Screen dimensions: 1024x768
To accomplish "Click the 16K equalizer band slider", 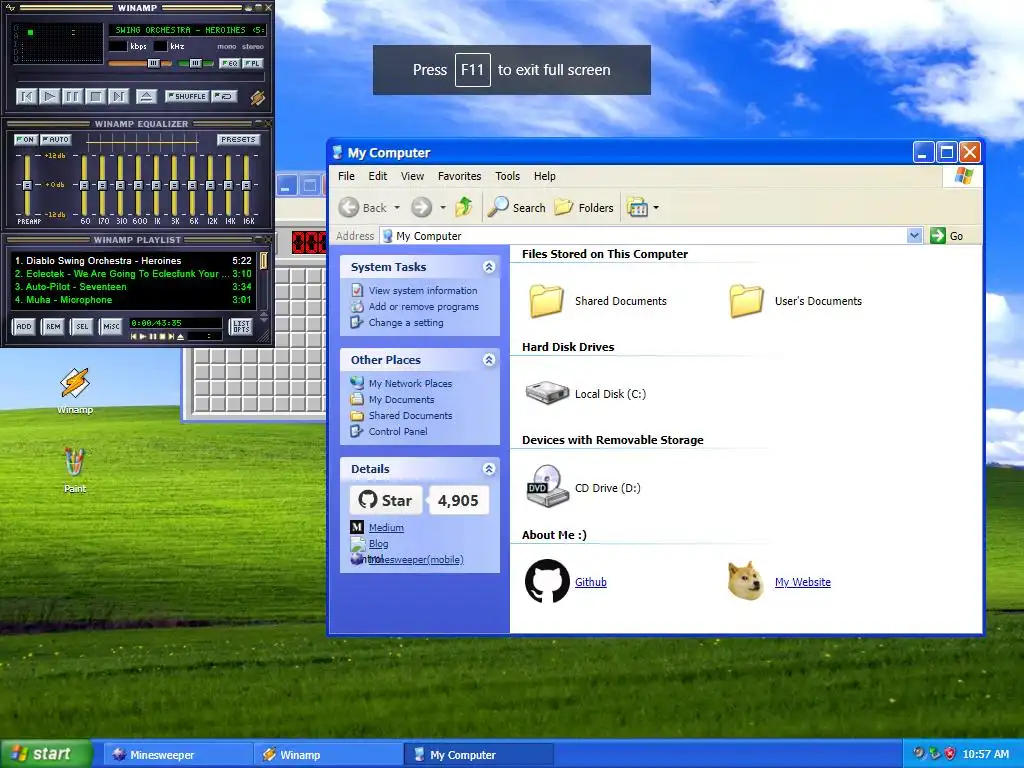I will click(x=246, y=185).
